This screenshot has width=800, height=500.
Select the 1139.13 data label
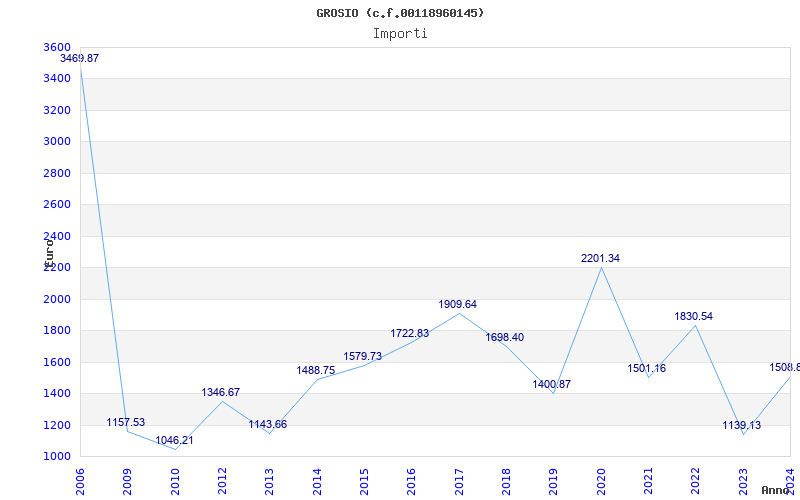pos(741,425)
